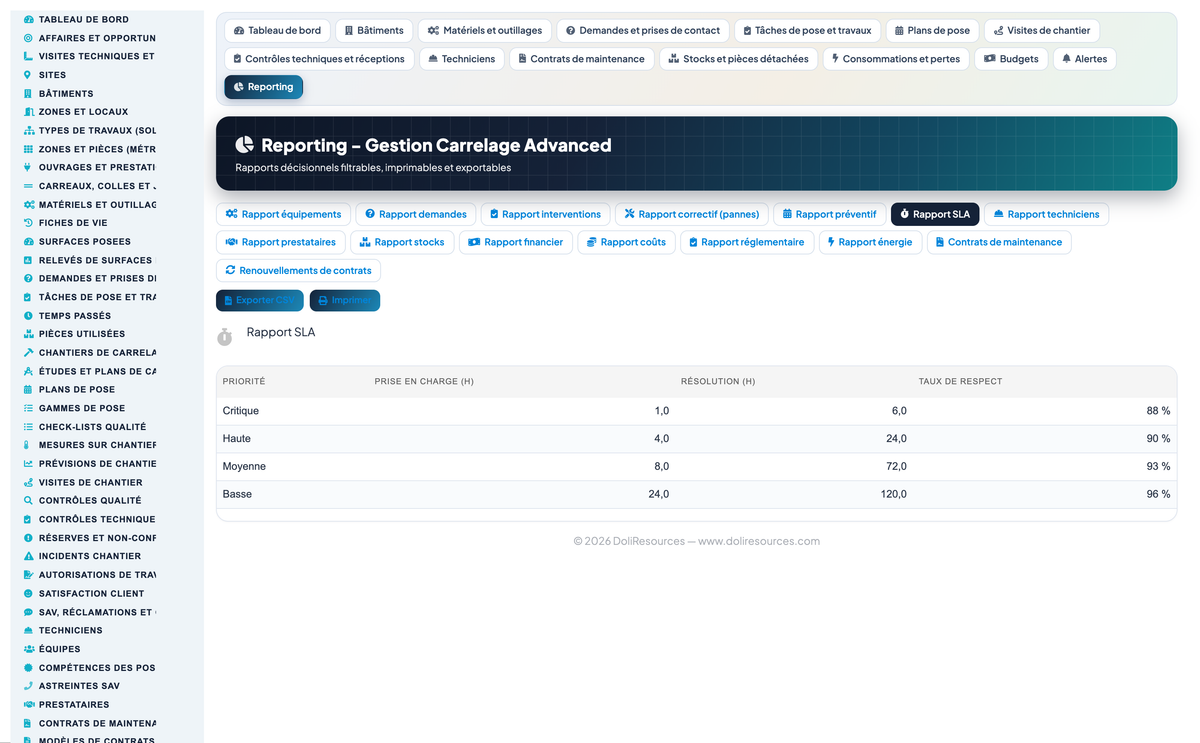Switch to Tâches de pose et travaux tab

point(808,31)
